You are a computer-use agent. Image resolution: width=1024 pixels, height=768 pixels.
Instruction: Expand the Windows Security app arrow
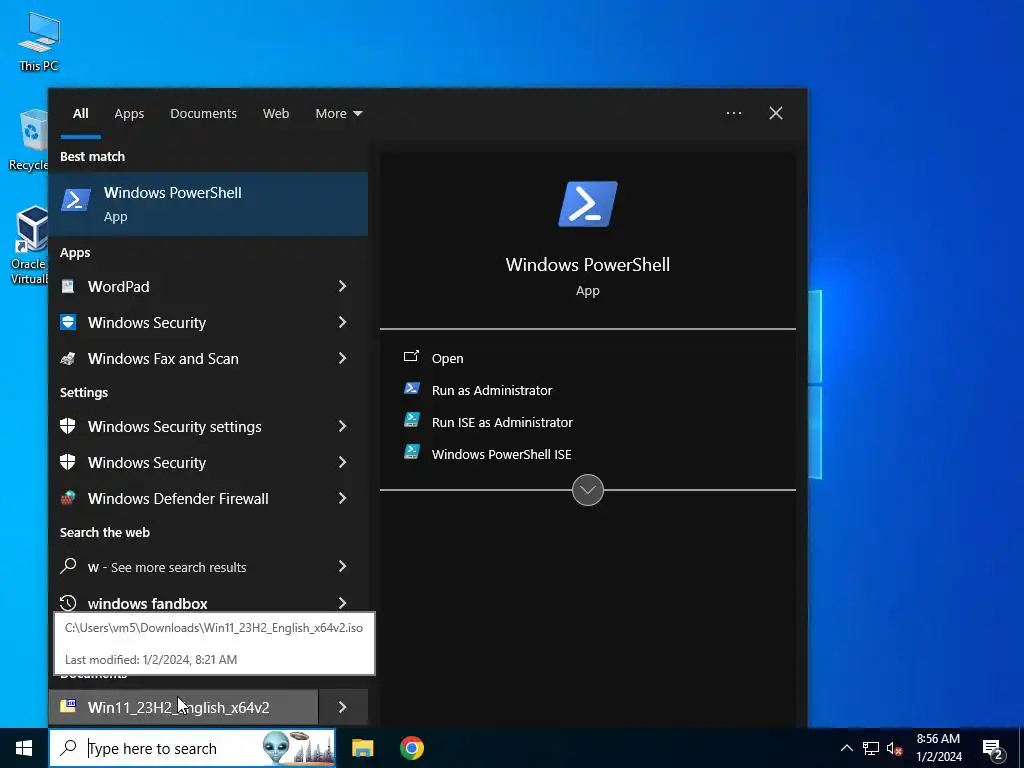coord(342,322)
